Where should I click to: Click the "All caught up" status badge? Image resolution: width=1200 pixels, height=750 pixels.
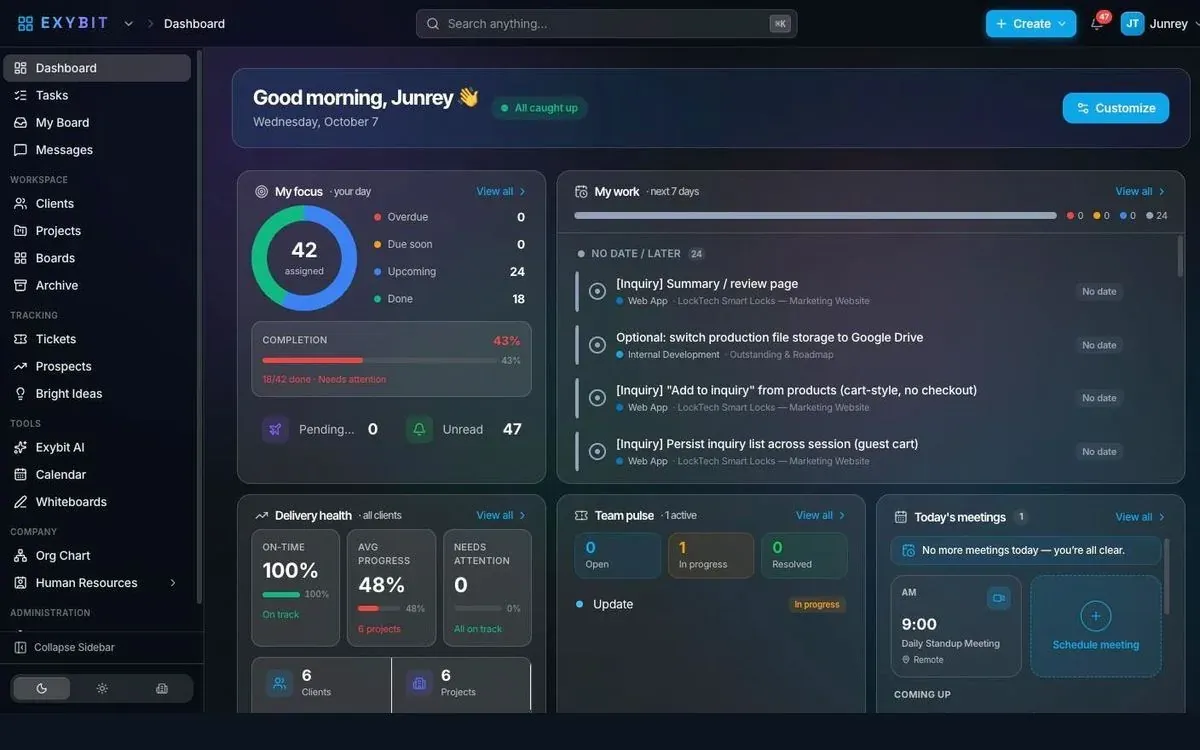(539, 108)
